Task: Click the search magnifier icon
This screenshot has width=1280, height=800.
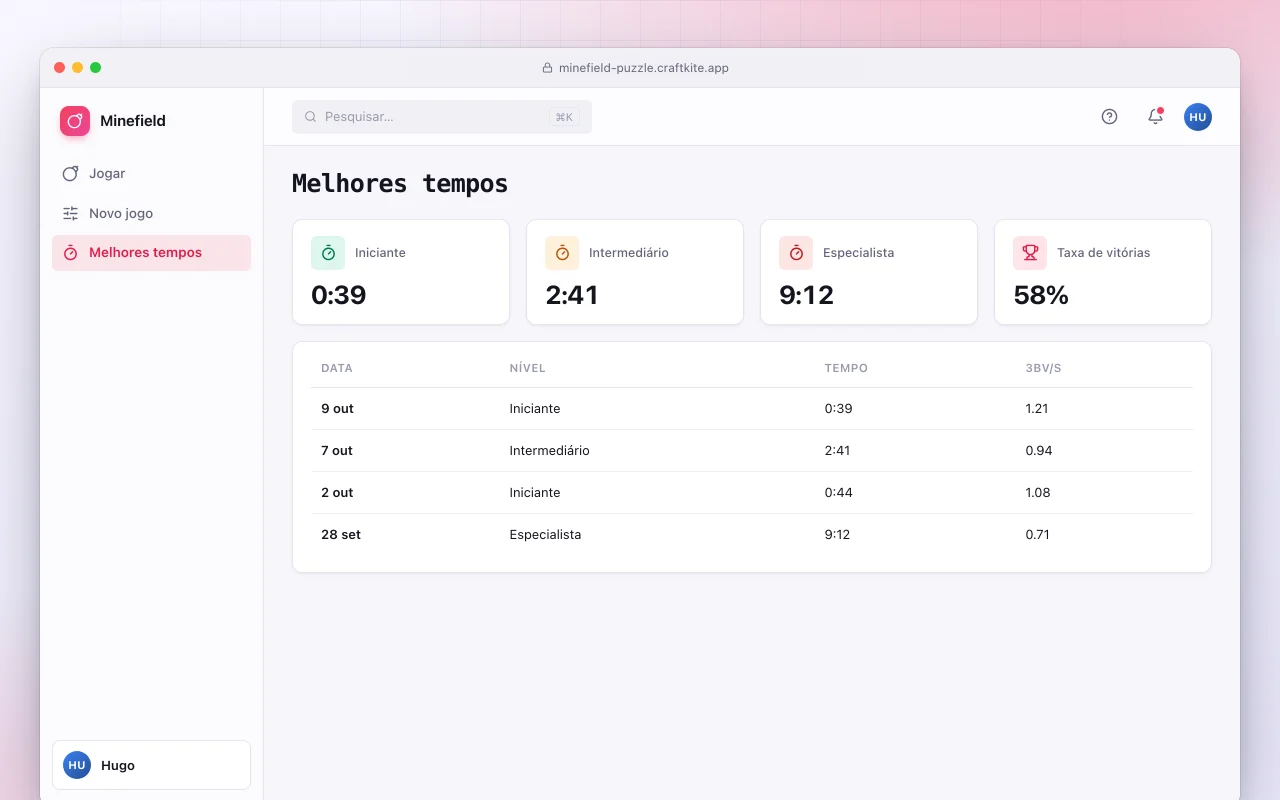Action: [x=311, y=117]
